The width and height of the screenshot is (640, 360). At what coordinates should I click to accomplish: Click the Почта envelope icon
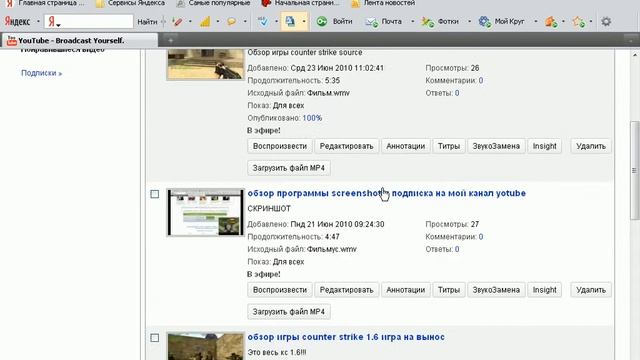coord(371,22)
